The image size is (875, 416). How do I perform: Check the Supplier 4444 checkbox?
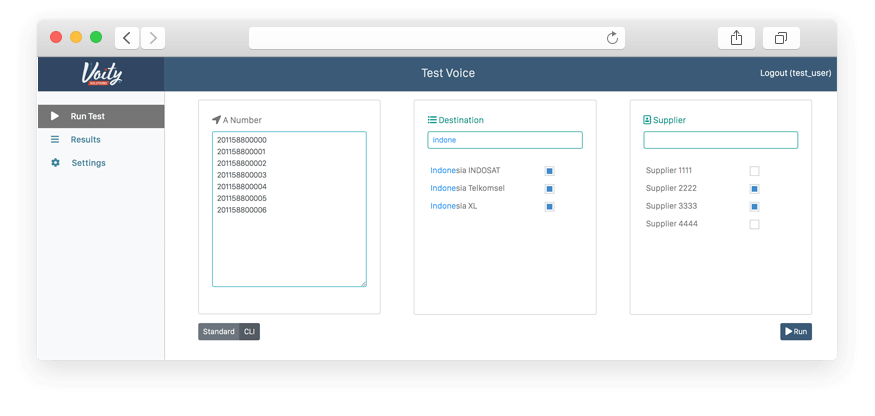click(754, 225)
